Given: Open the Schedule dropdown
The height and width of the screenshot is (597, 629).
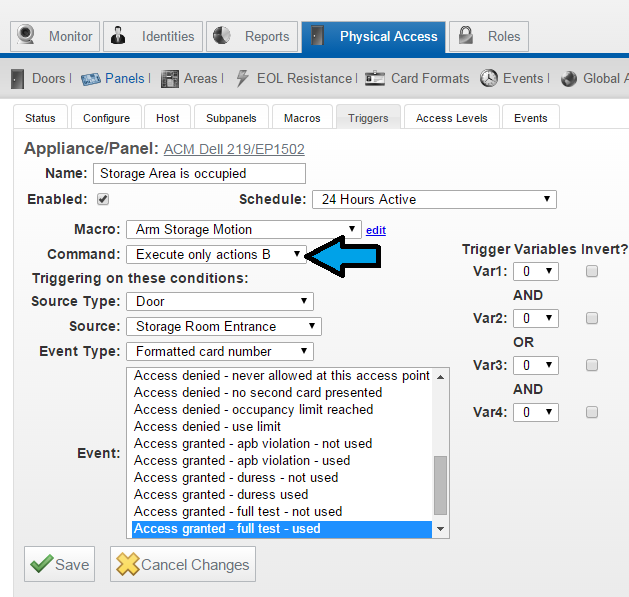Looking at the screenshot, I should tap(433, 199).
